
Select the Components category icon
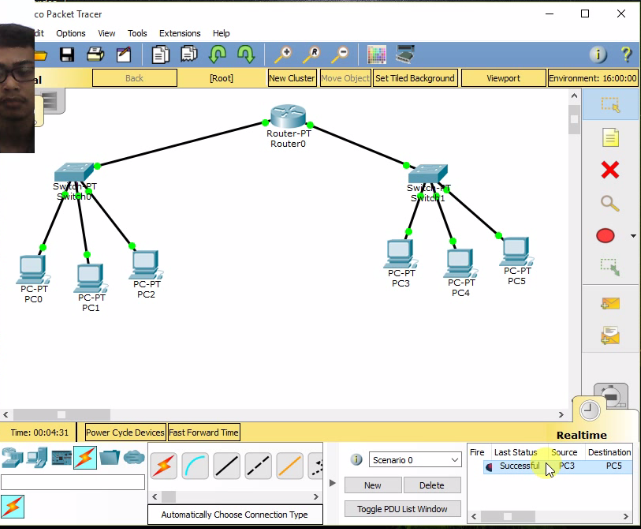(x=61, y=458)
